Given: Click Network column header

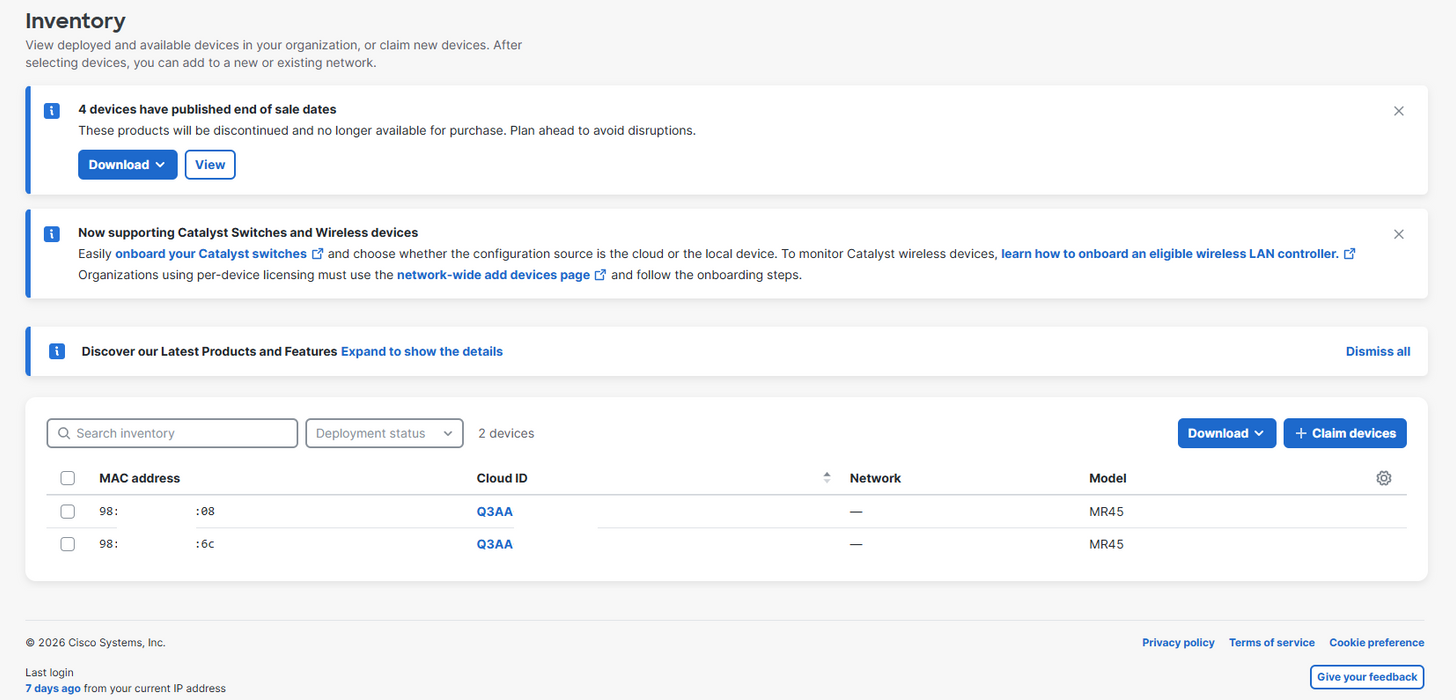Looking at the screenshot, I should (x=875, y=479).
